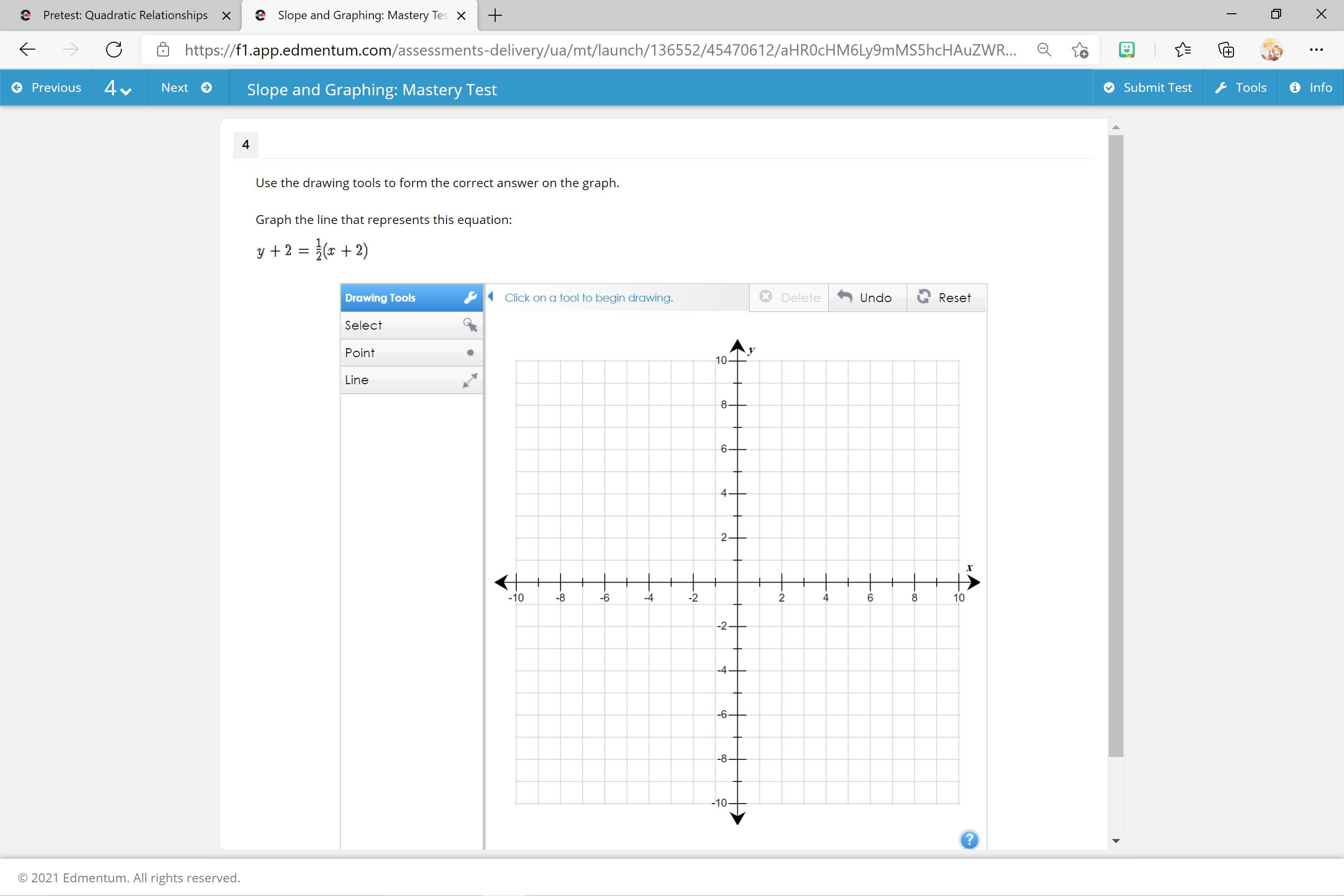
Task: Open the Tools menu
Action: click(1240, 87)
